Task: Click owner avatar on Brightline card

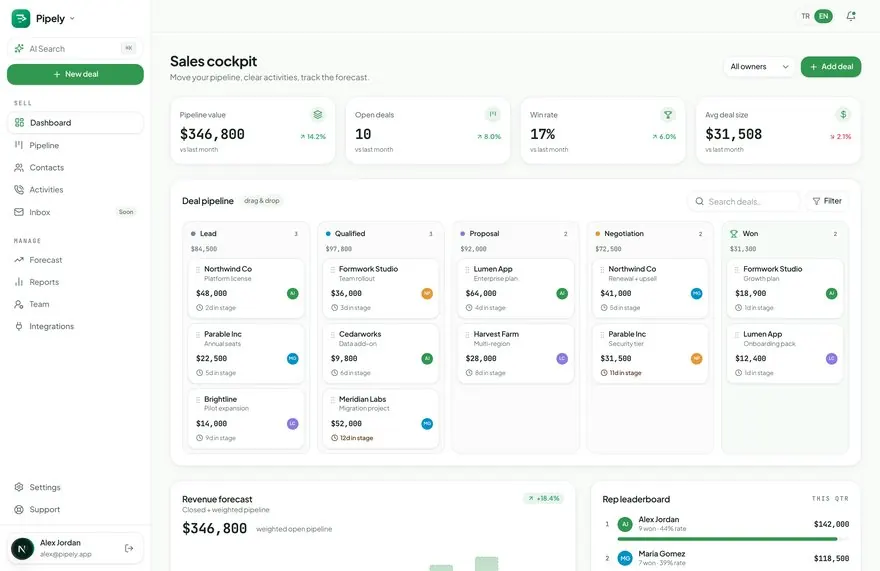Action: pyautogui.click(x=292, y=424)
